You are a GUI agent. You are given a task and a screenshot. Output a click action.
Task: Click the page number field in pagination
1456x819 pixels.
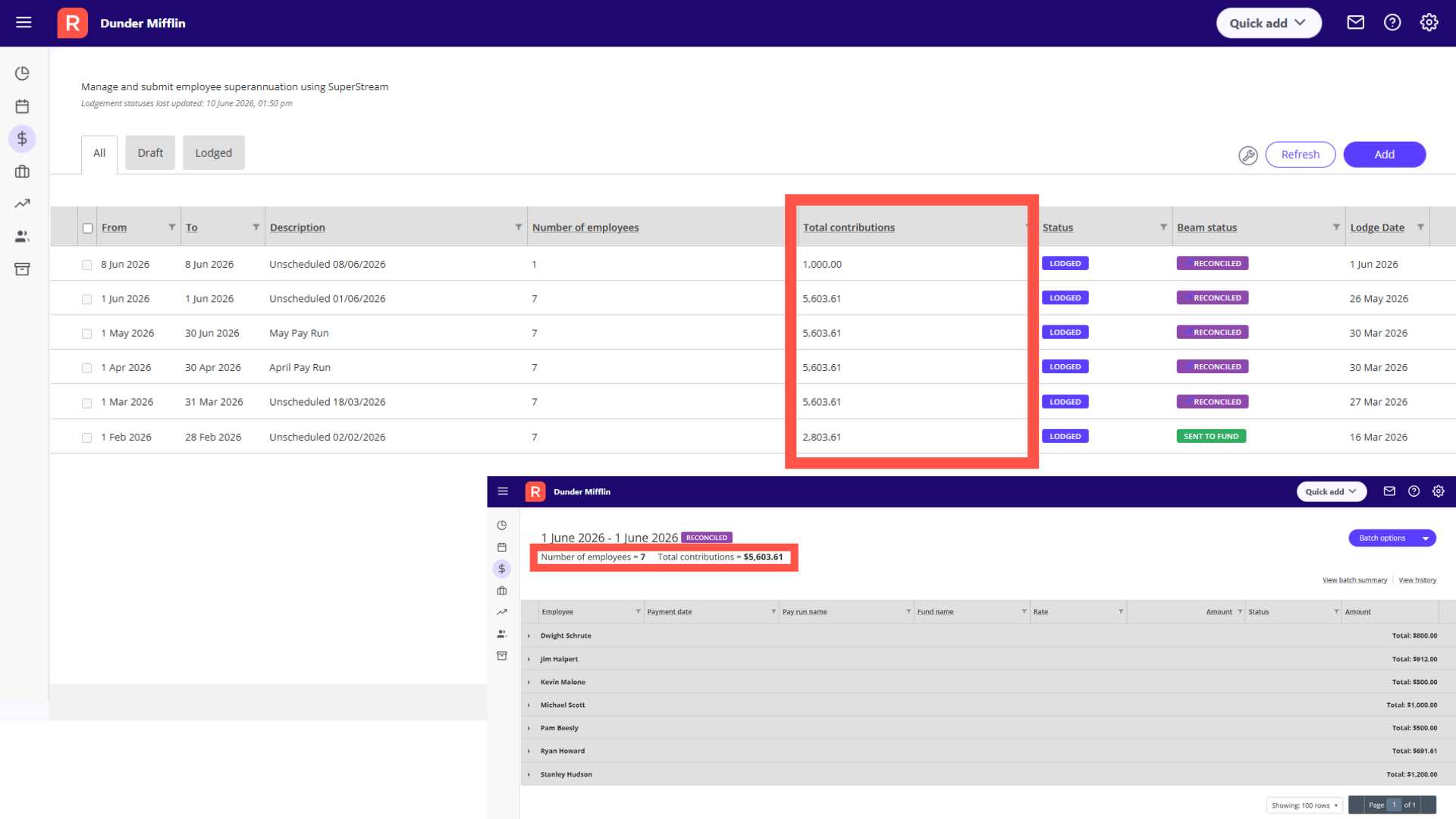click(1394, 805)
